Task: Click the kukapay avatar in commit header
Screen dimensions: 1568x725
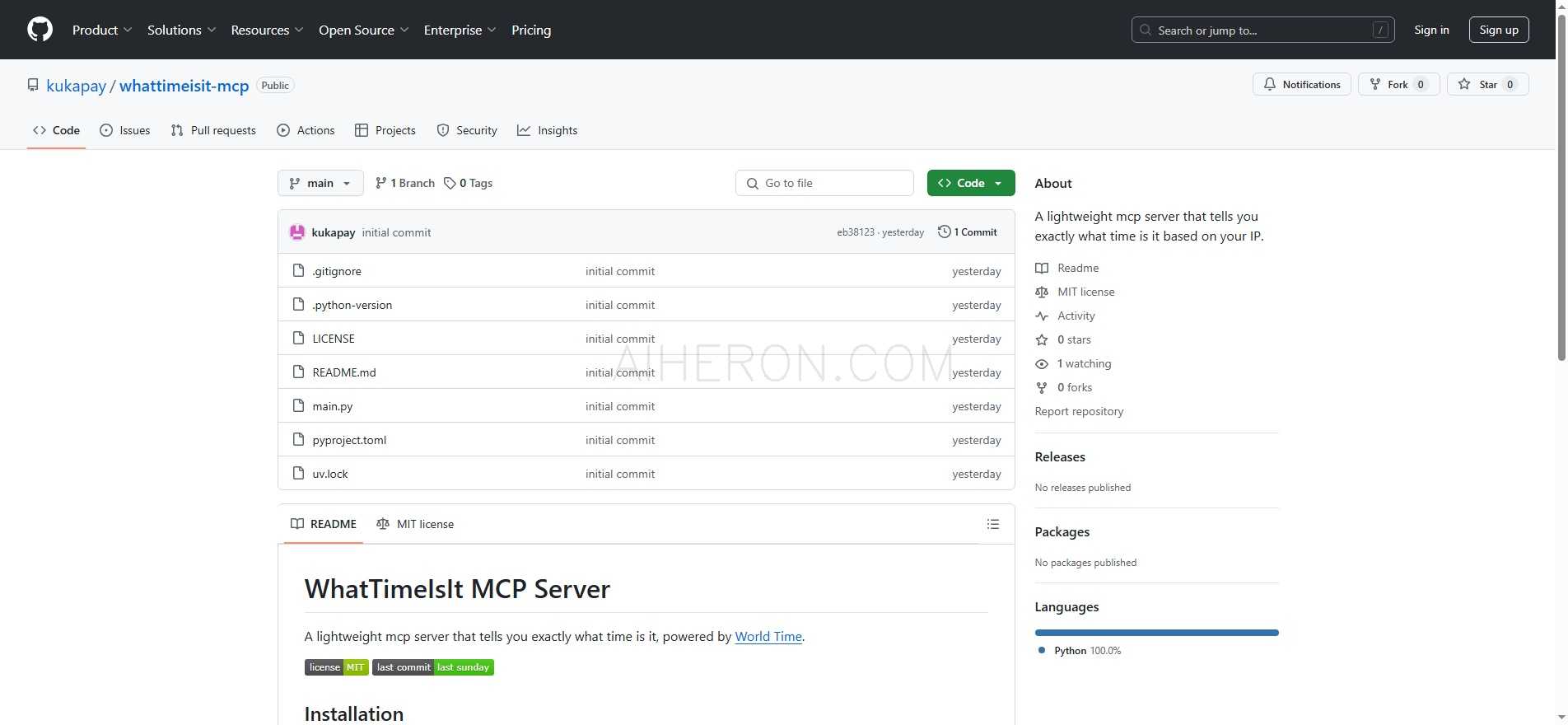Action: click(x=297, y=232)
